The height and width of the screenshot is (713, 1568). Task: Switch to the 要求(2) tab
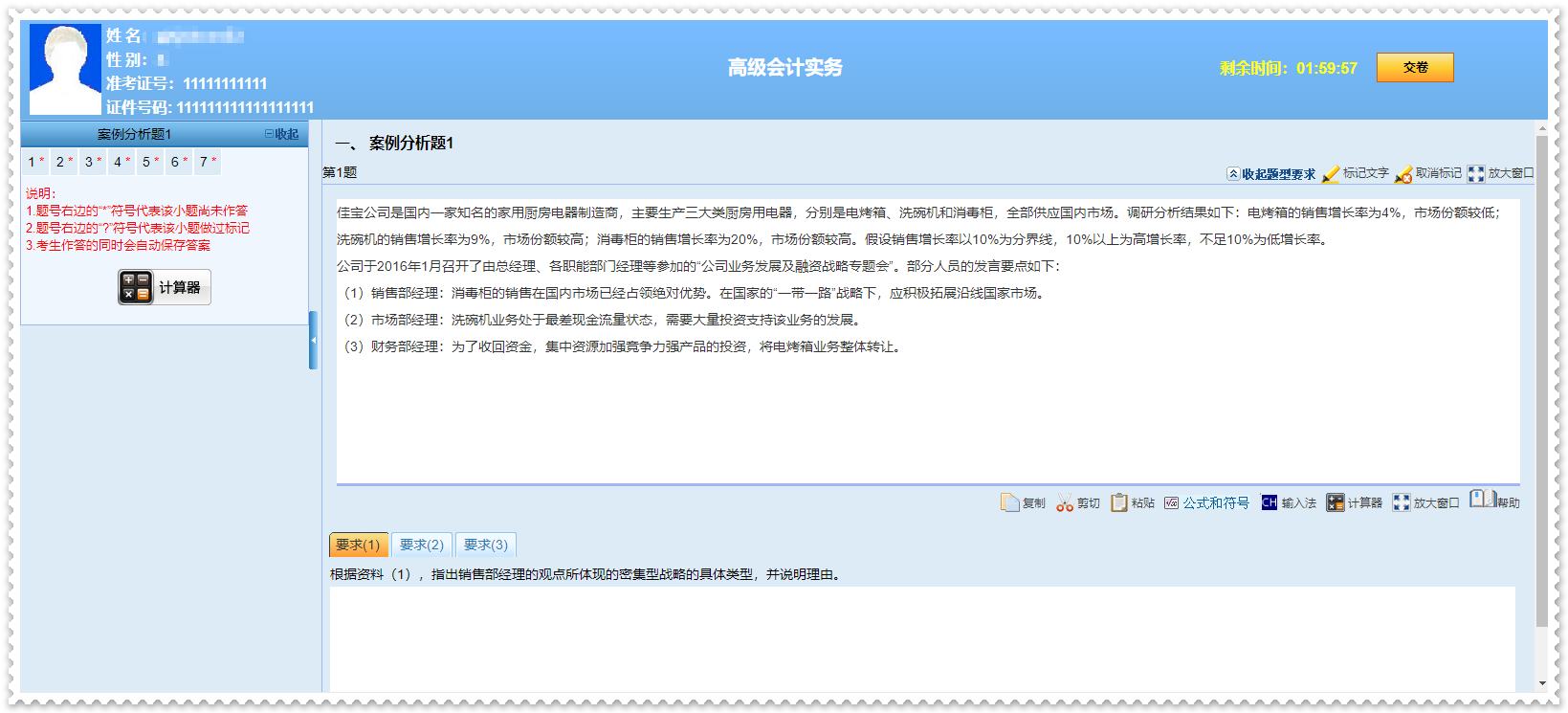[x=422, y=545]
